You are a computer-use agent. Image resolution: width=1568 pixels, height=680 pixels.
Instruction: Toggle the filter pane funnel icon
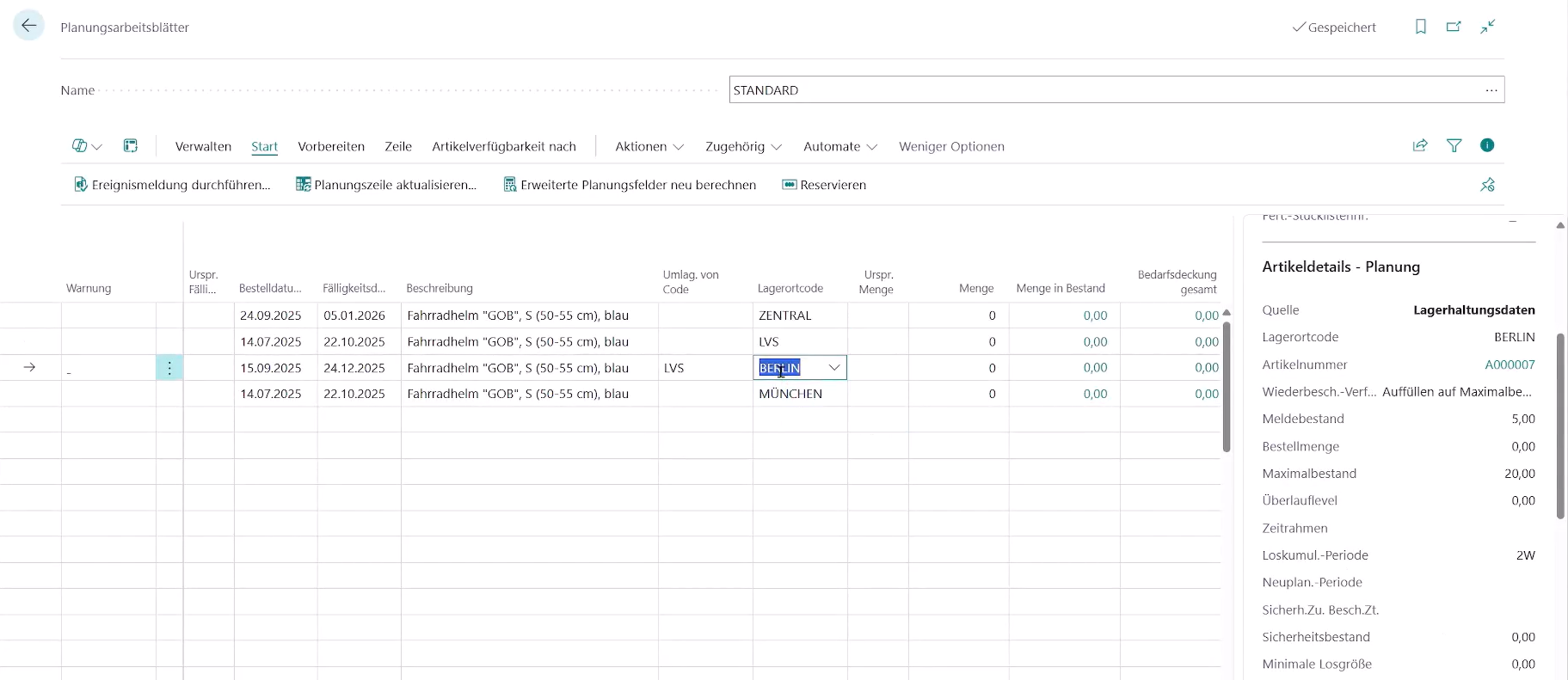1454,146
